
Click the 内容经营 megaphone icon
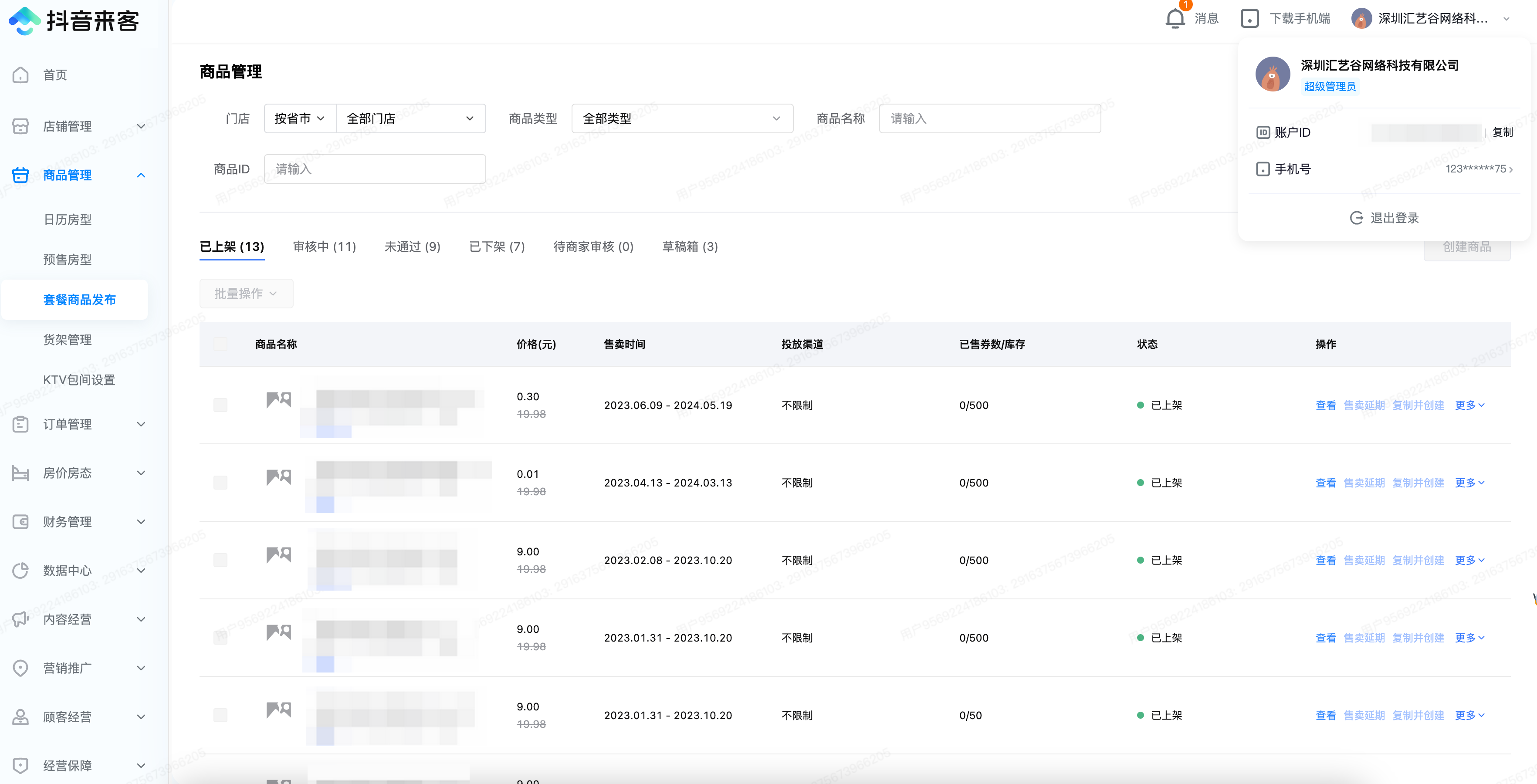(x=20, y=619)
